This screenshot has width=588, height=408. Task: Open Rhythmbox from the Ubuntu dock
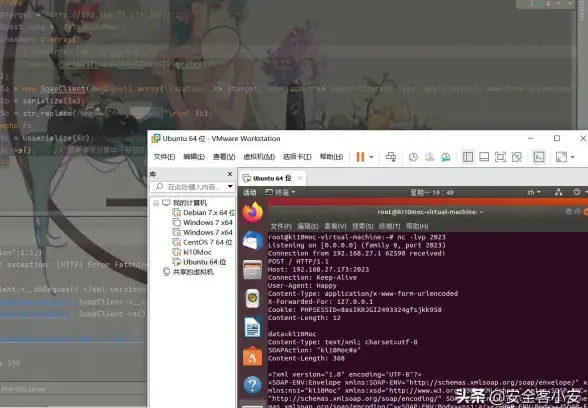pyautogui.click(x=253, y=298)
